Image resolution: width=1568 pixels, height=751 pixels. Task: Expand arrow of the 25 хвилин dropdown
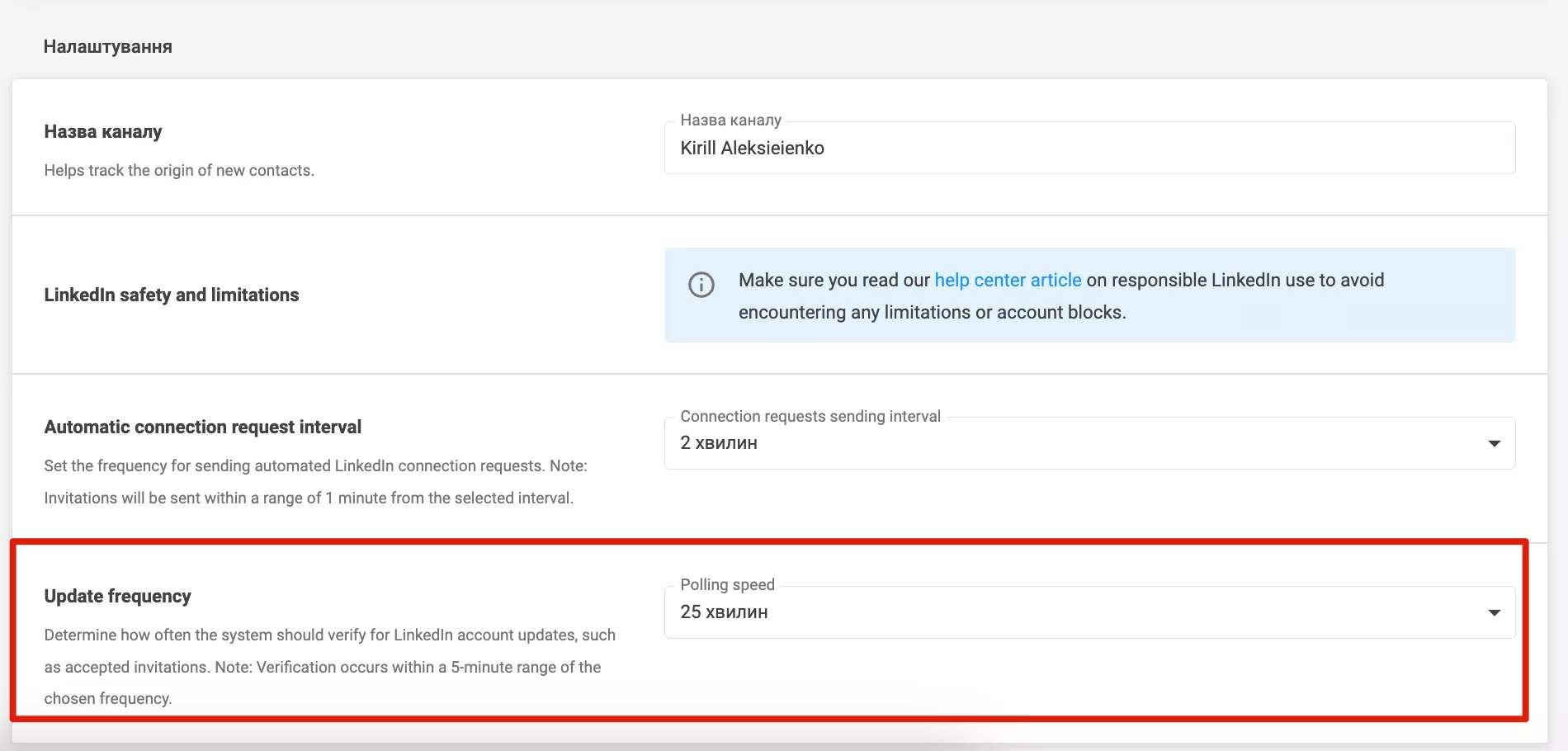coord(1494,612)
